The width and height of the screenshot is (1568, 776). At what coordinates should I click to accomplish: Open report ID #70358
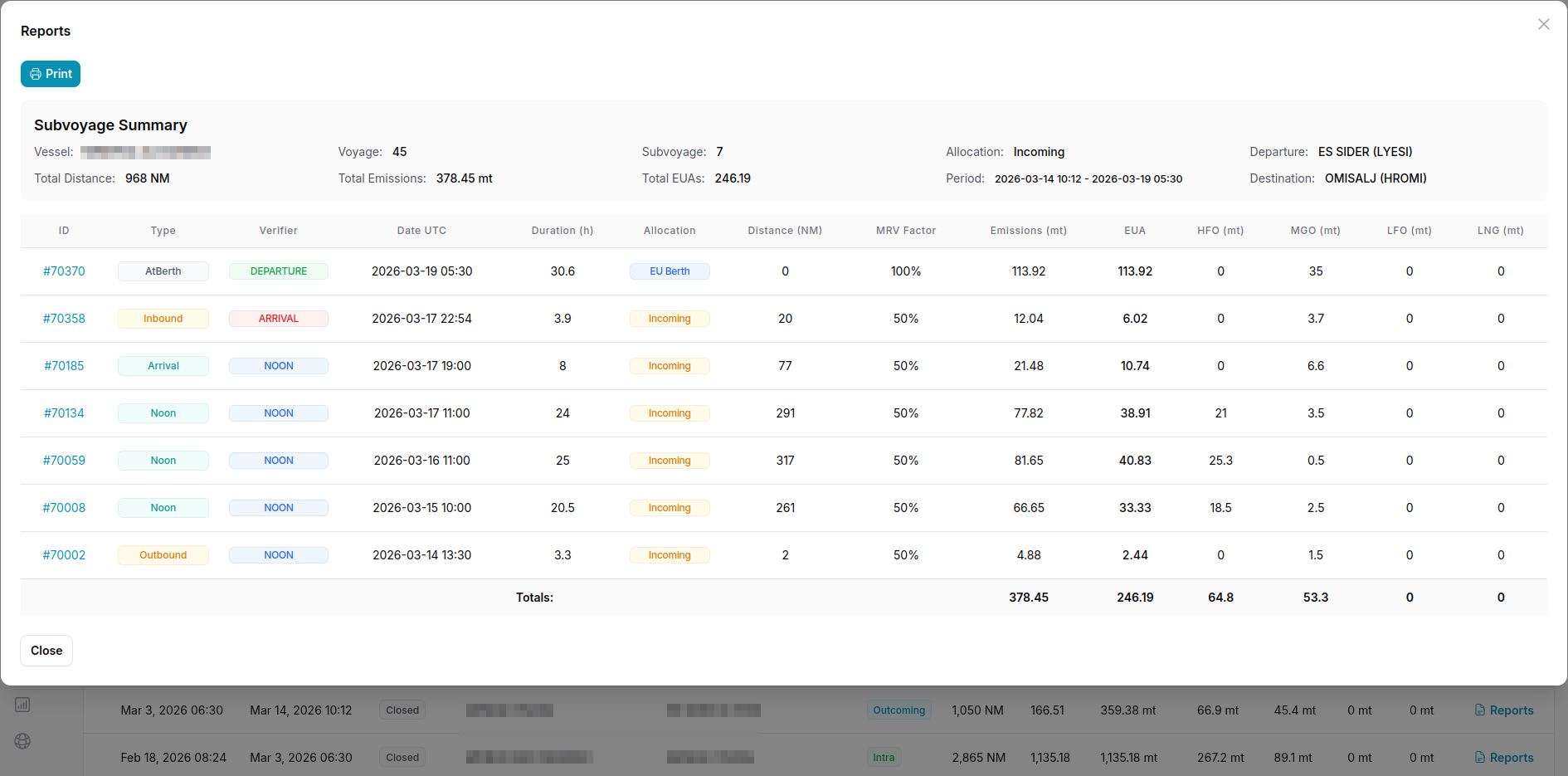click(x=64, y=319)
